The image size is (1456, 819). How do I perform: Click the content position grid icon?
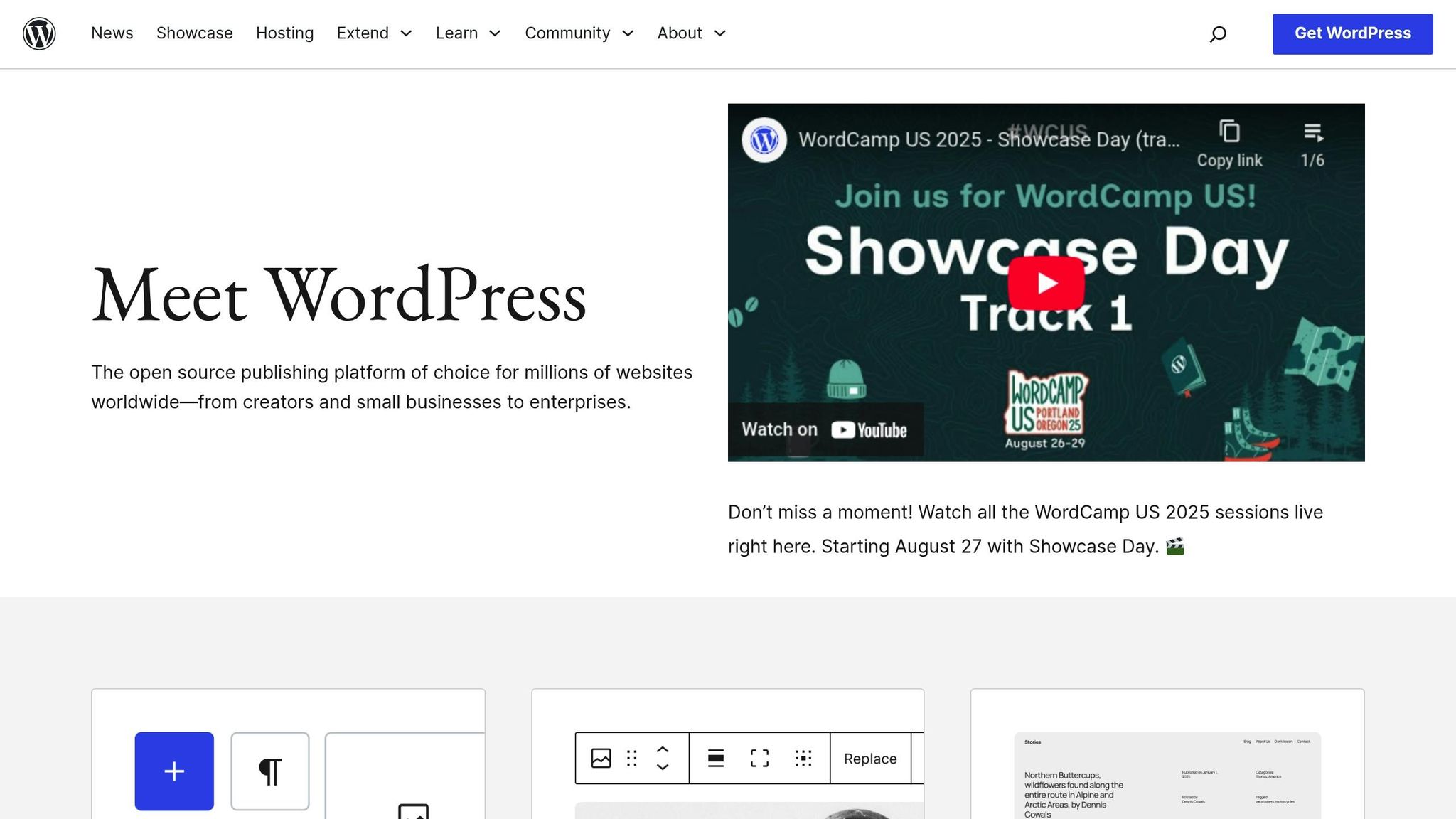[803, 758]
